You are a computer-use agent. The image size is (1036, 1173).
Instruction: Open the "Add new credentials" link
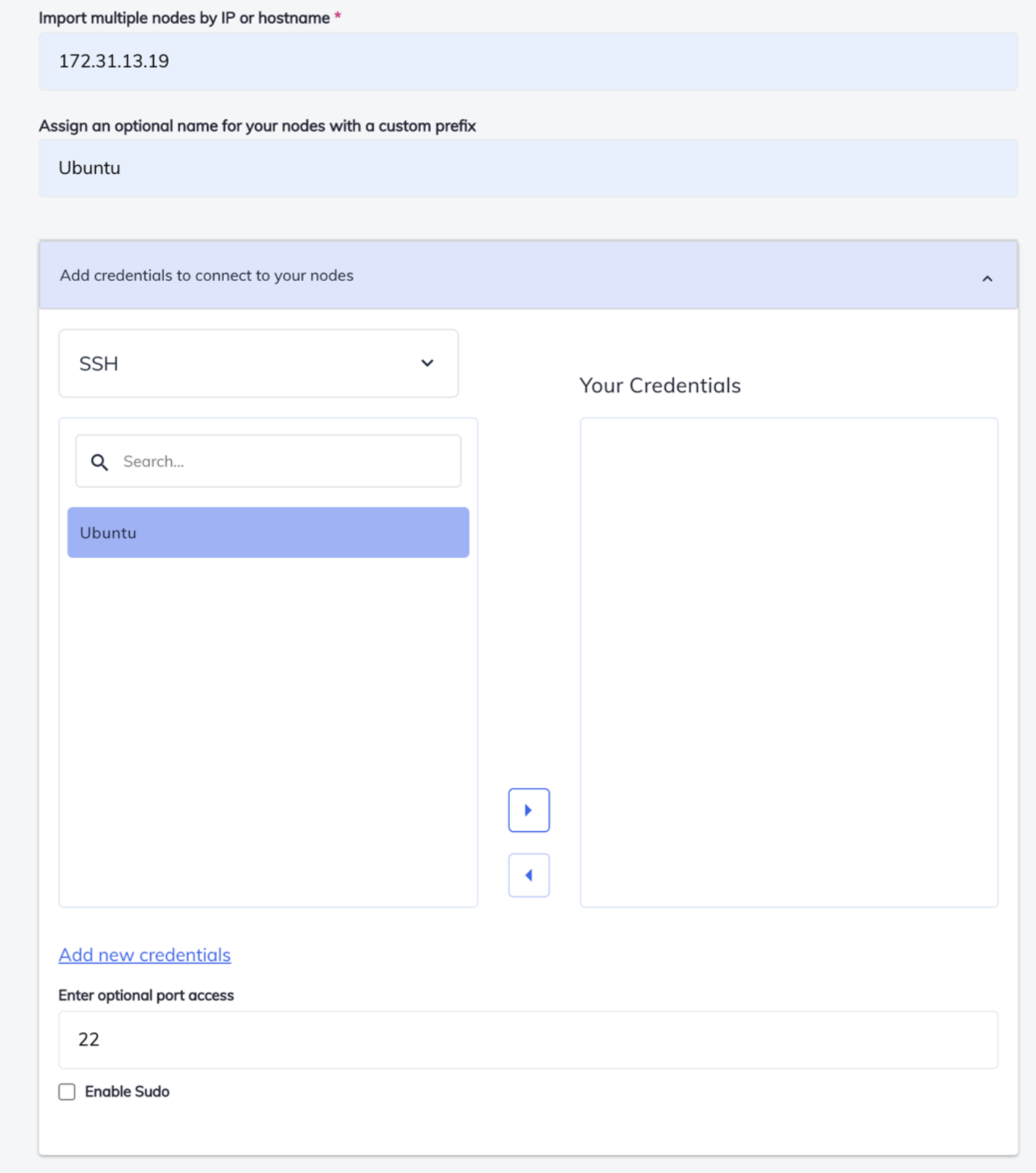(144, 955)
